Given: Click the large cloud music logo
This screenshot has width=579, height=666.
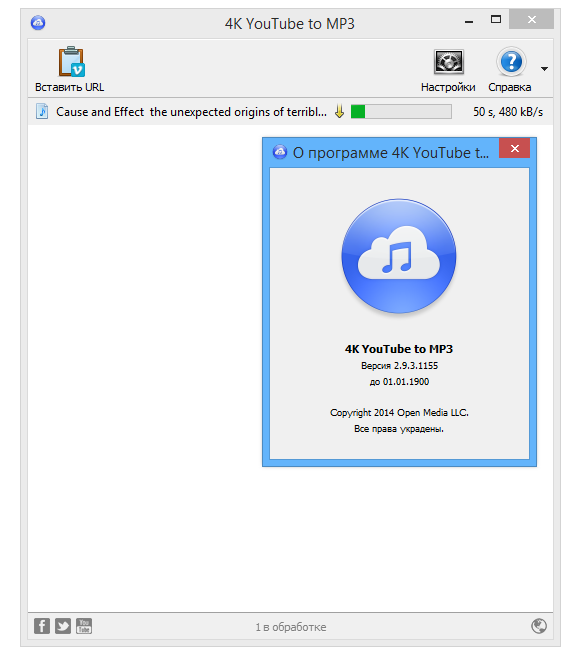Looking at the screenshot, I should [x=398, y=256].
